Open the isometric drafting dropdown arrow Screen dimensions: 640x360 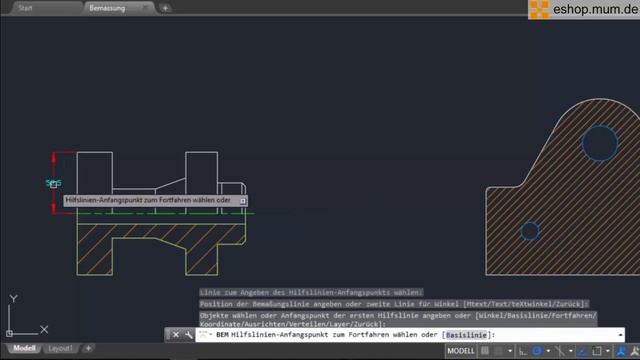point(571,351)
